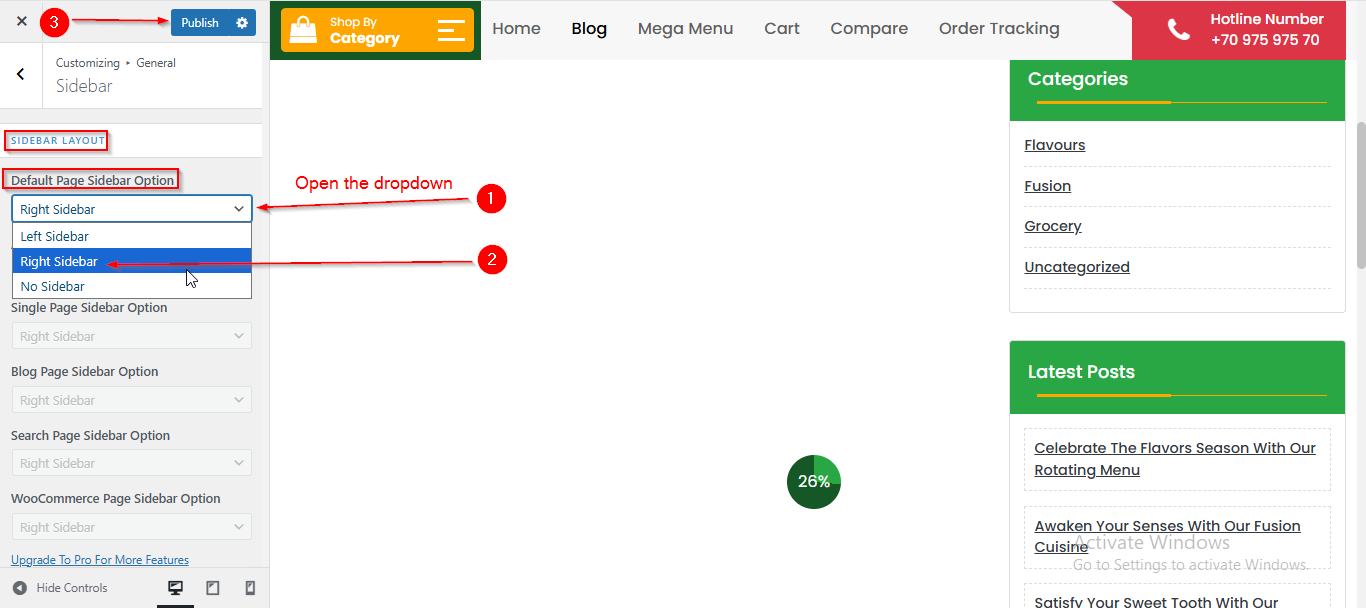This screenshot has width=1366, height=608.
Task: Click the phone icon near Hotline Number
Action: (1179, 30)
